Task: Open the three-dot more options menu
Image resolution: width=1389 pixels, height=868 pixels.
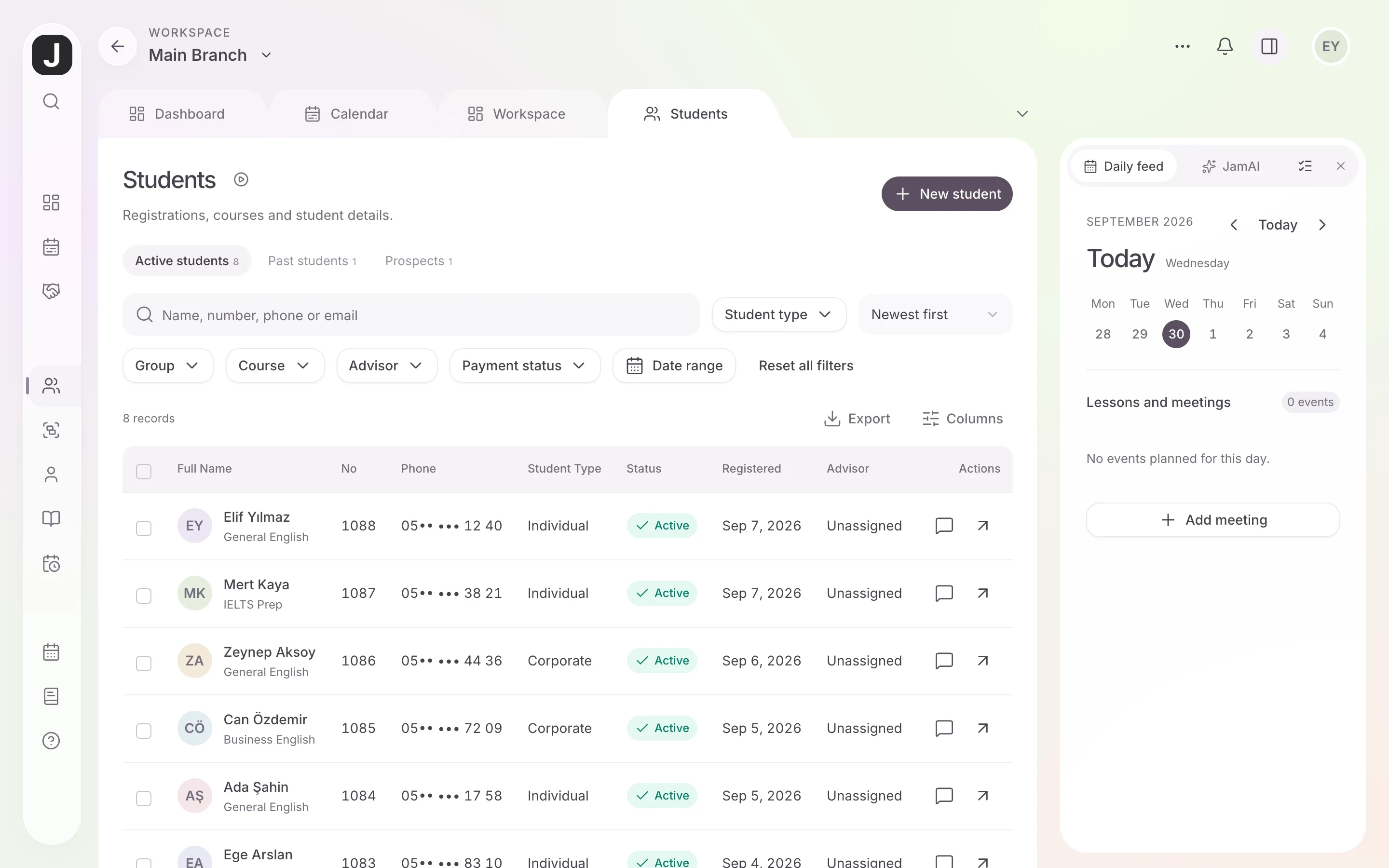Action: (x=1183, y=46)
